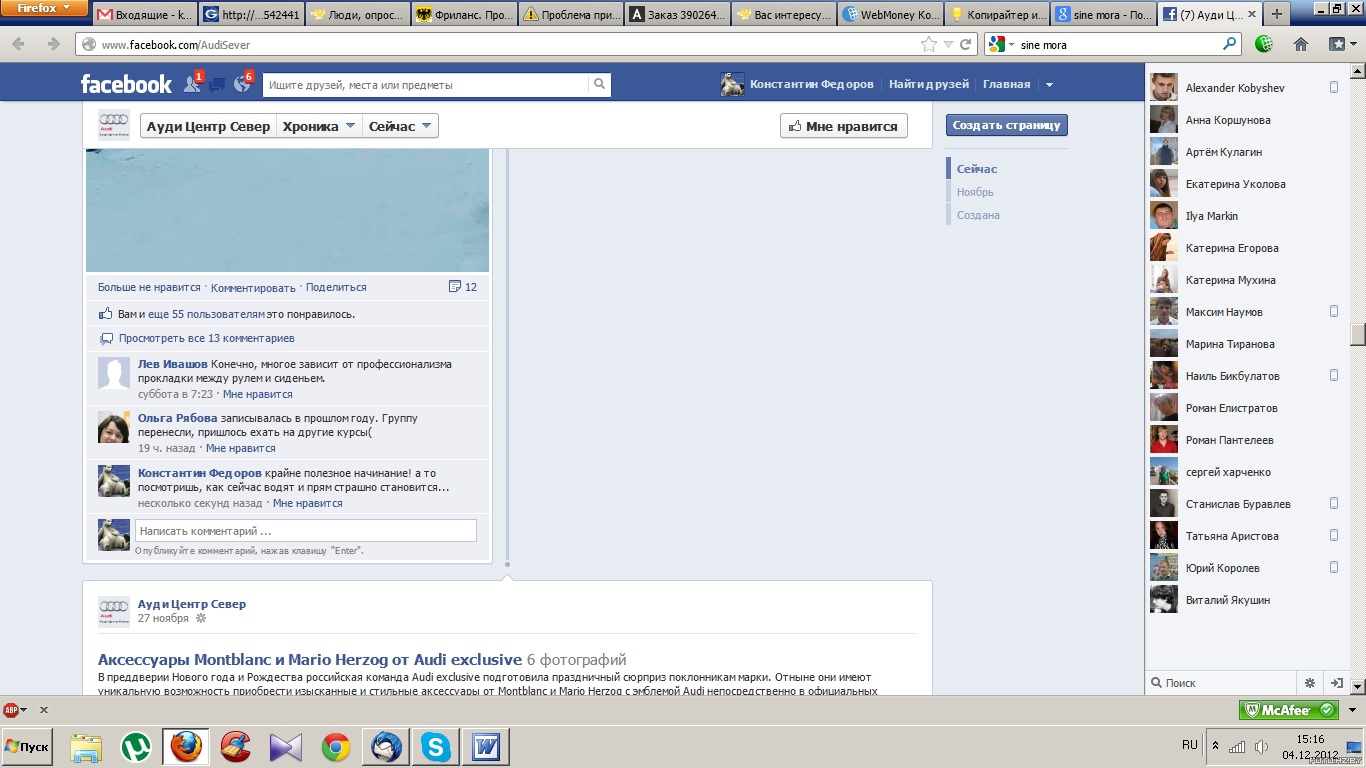Like Лев Ивашов's comment
The width and height of the screenshot is (1366, 768).
258,394
